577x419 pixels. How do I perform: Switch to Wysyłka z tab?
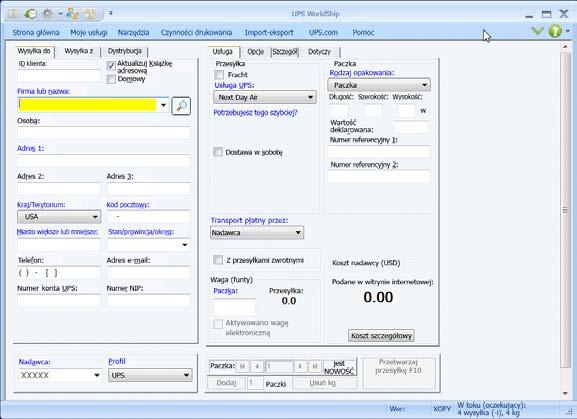(78, 51)
